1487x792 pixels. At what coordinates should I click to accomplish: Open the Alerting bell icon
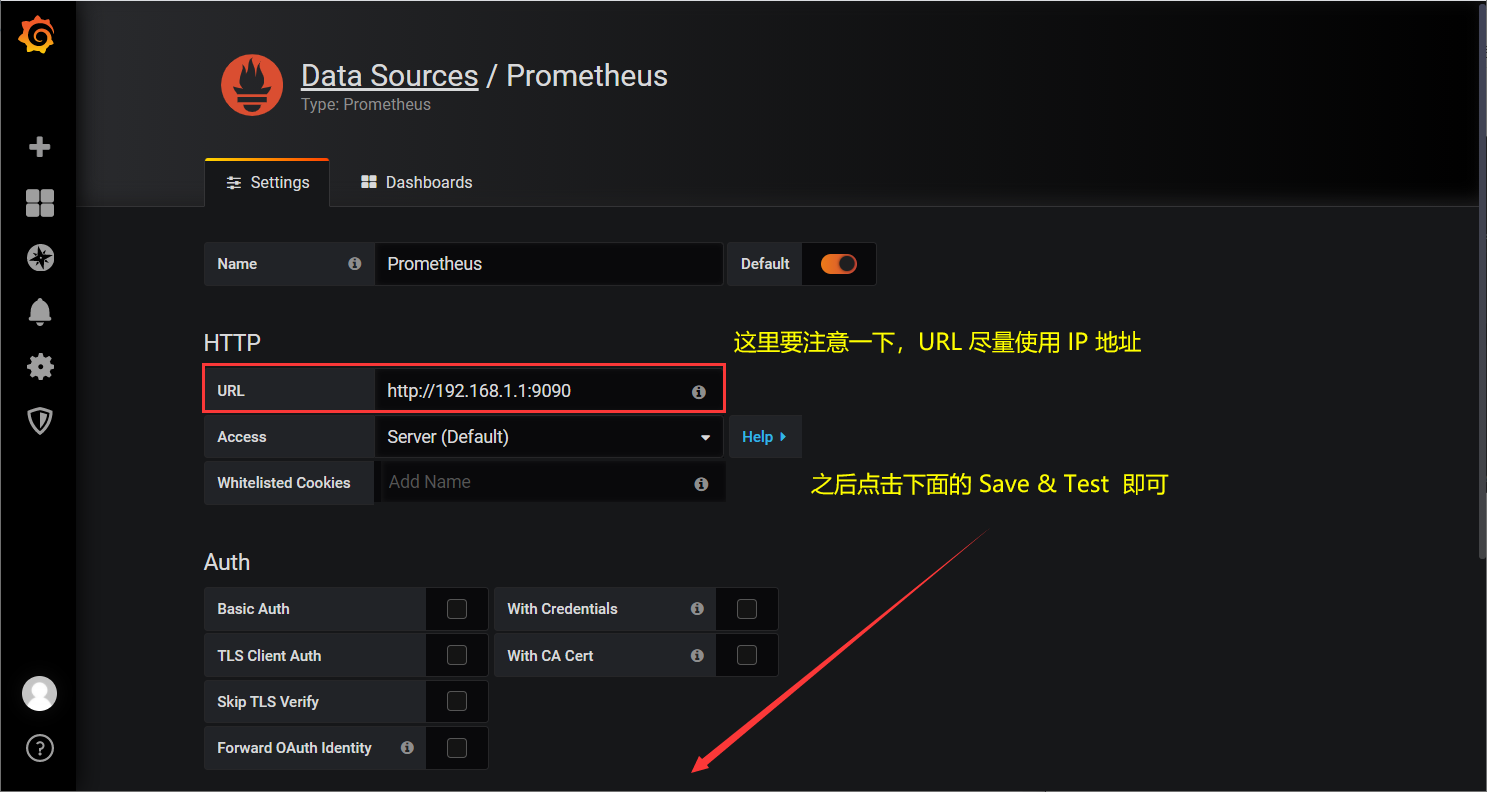click(40, 312)
